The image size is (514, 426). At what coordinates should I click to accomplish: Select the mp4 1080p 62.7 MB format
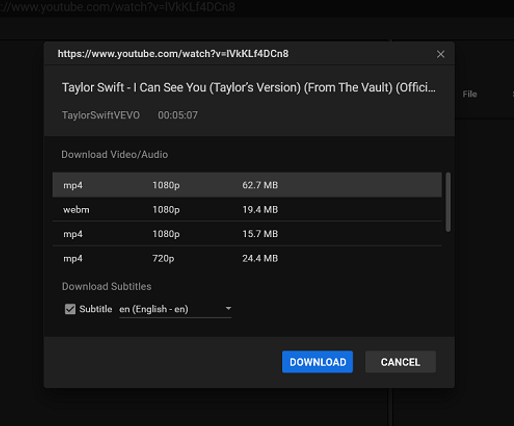click(x=247, y=185)
